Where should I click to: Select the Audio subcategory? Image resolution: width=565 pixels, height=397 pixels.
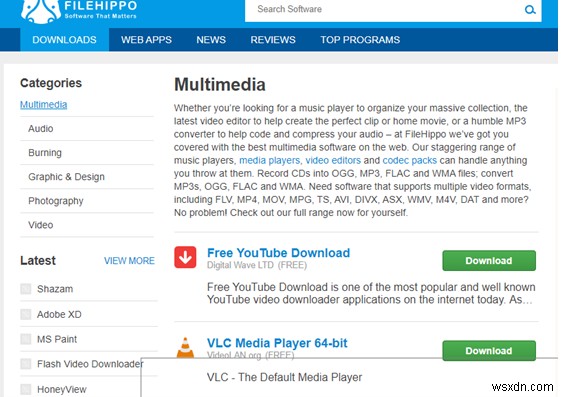(41, 129)
